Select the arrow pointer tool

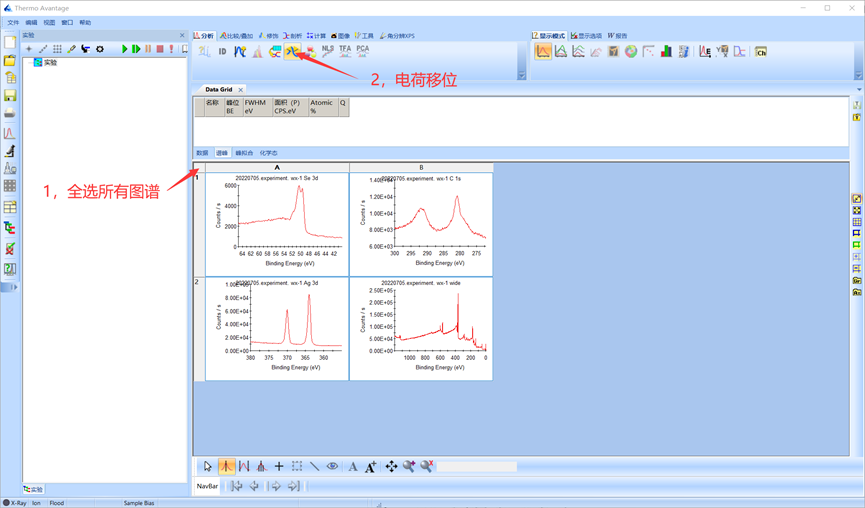click(208, 466)
